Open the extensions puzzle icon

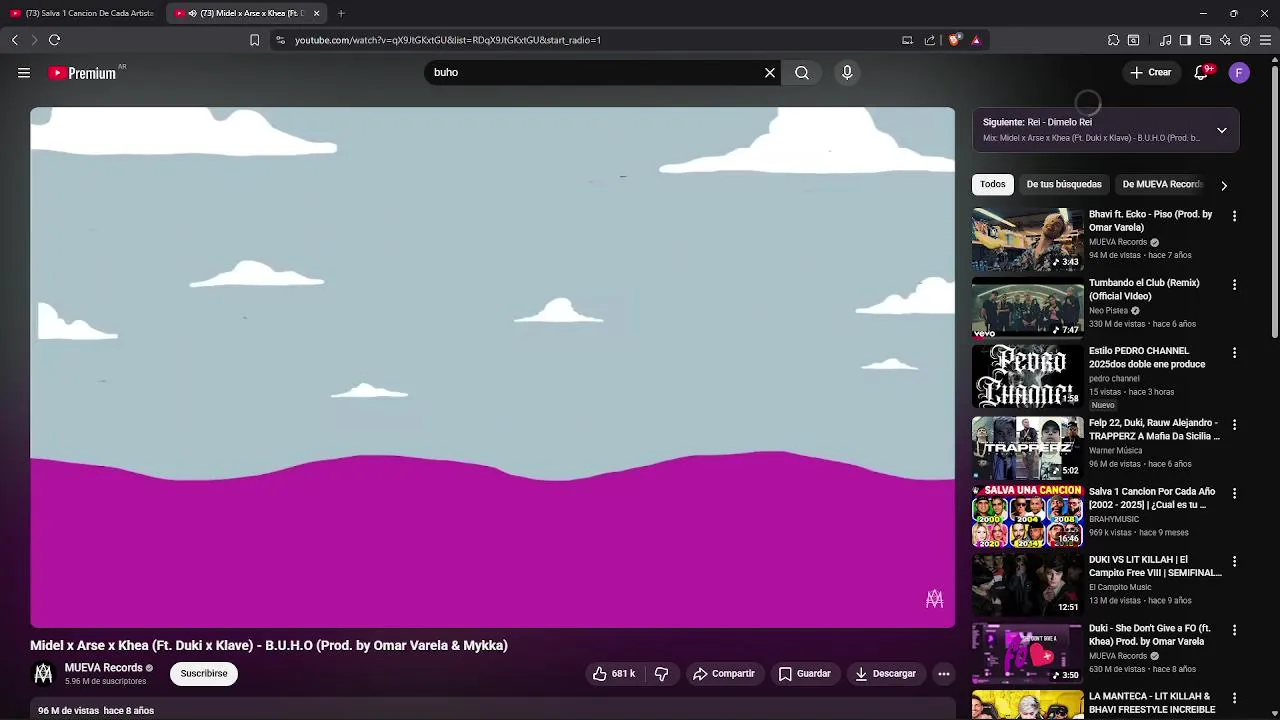tap(1113, 40)
